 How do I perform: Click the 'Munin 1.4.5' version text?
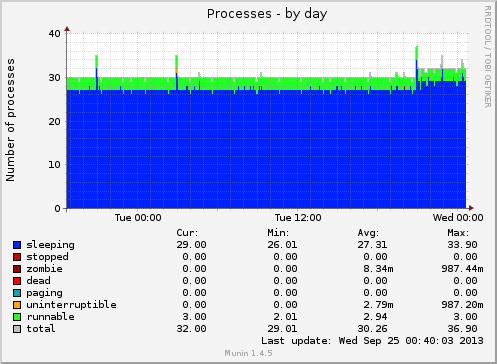click(248, 353)
